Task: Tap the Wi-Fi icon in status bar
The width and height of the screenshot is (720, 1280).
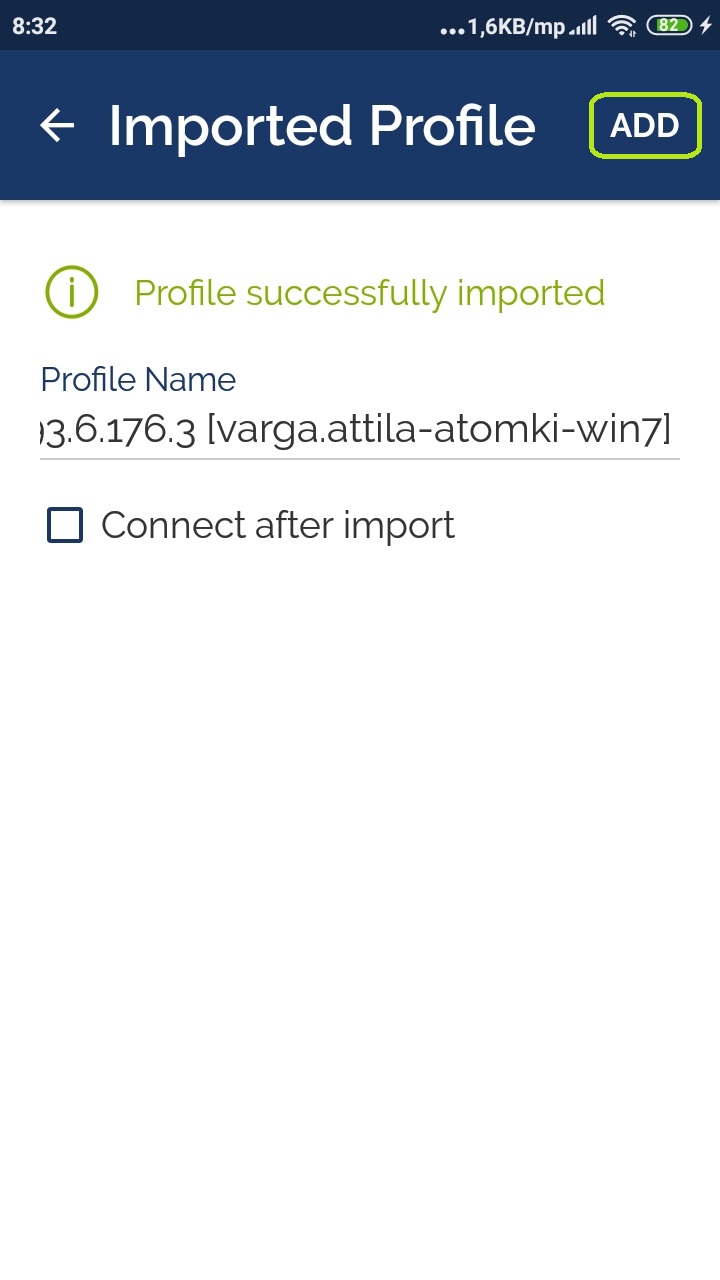Action: 623,26
